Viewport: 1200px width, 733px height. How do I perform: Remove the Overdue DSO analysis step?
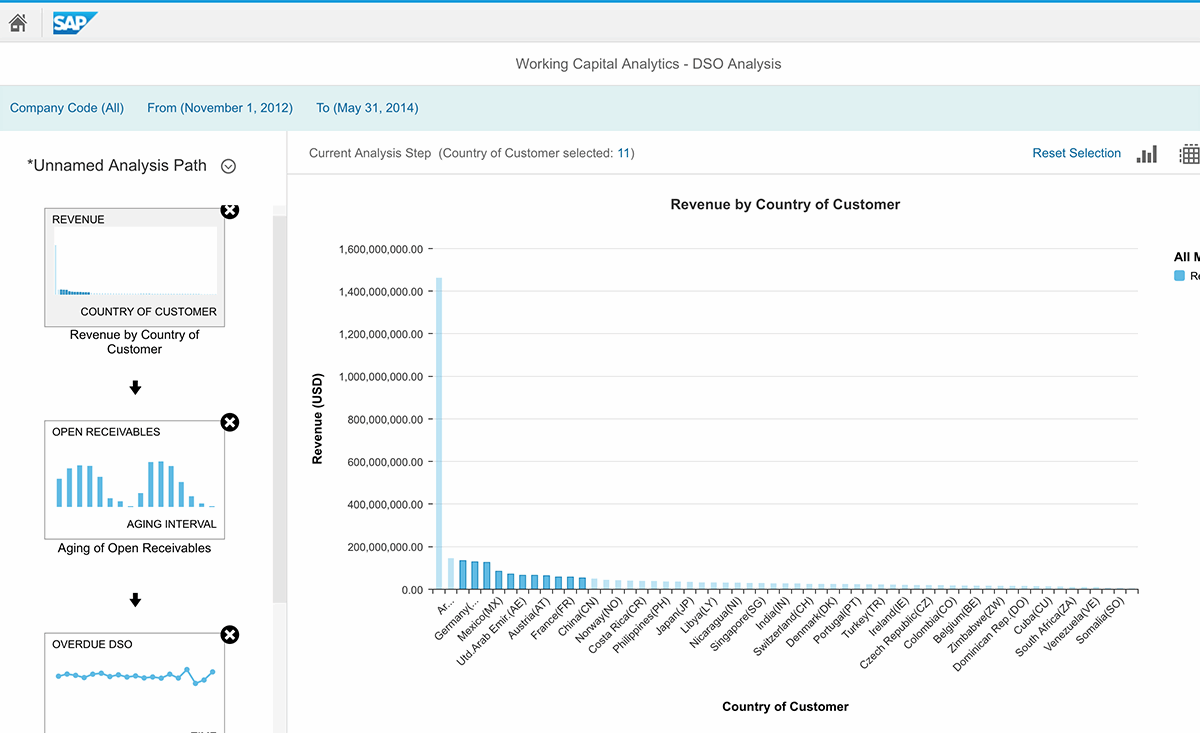click(x=229, y=634)
